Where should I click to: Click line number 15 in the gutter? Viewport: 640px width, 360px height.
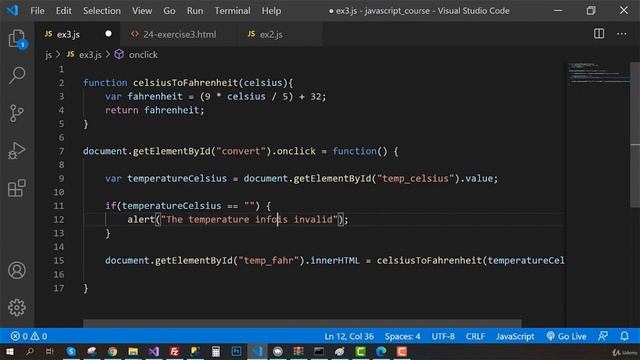click(59, 261)
